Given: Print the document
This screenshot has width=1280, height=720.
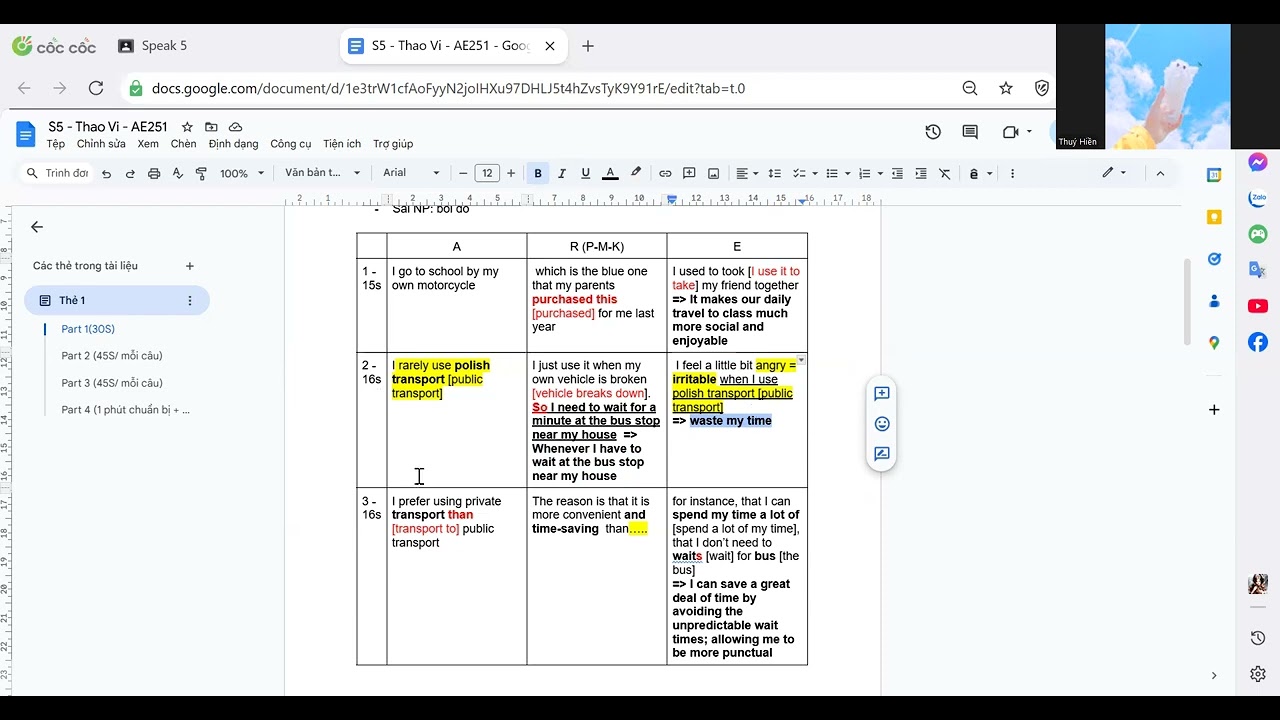Looking at the screenshot, I should pos(154,173).
